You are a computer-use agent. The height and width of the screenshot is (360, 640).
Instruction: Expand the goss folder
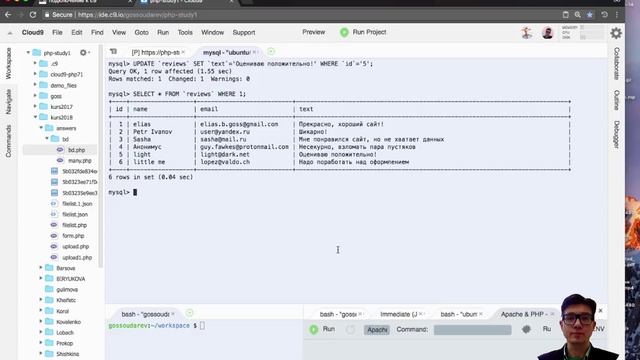point(35,96)
